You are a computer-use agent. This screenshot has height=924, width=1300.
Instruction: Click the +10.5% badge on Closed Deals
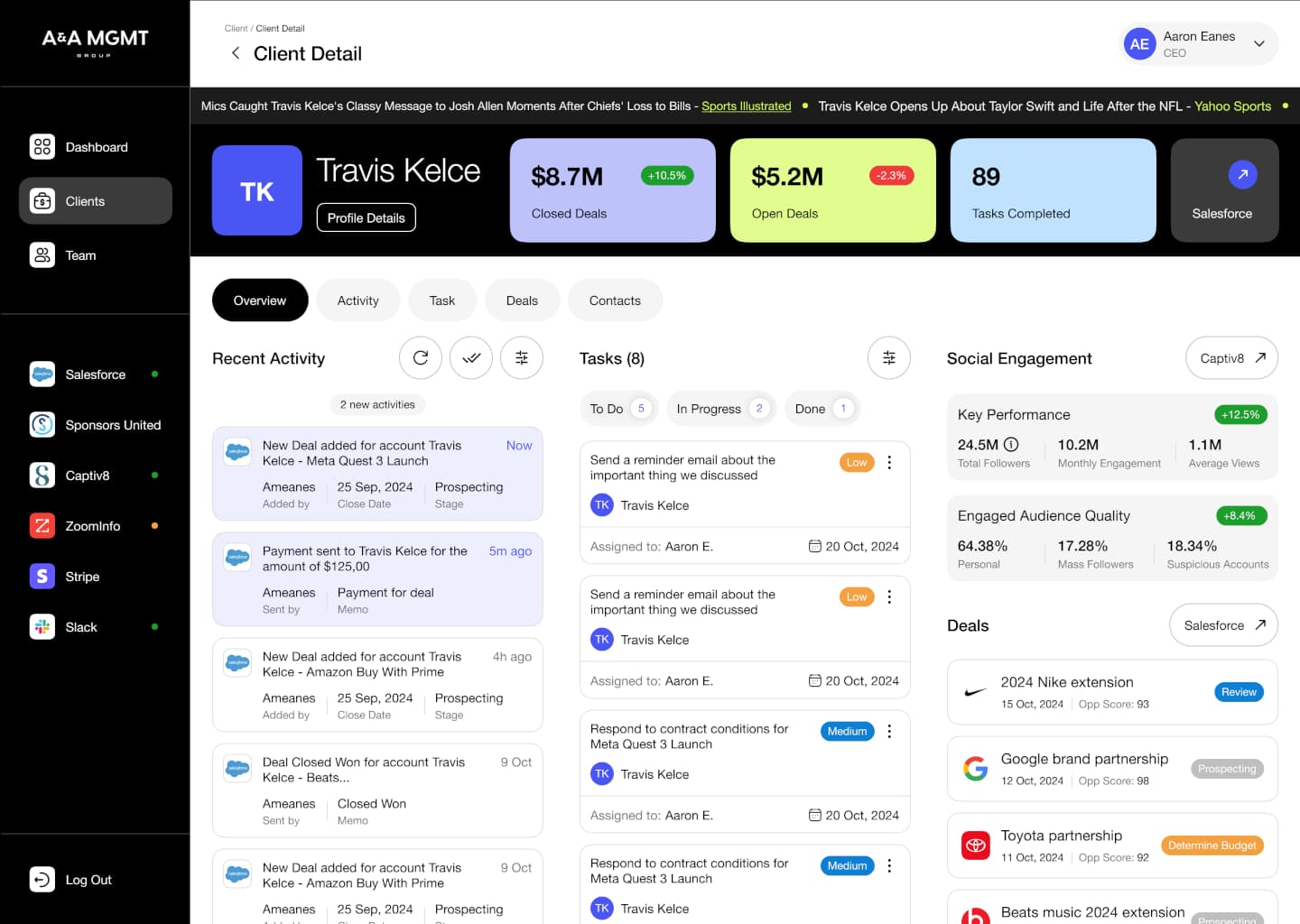667,176
